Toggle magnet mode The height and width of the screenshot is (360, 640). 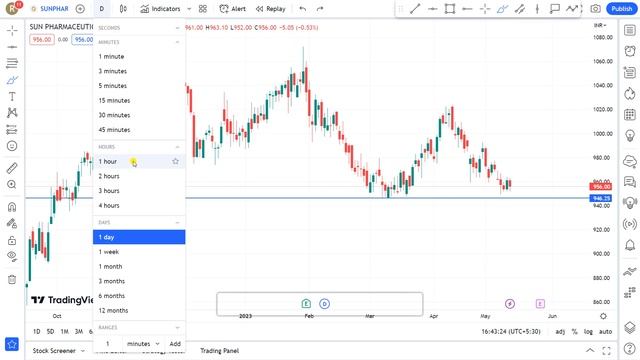[x=12, y=207]
